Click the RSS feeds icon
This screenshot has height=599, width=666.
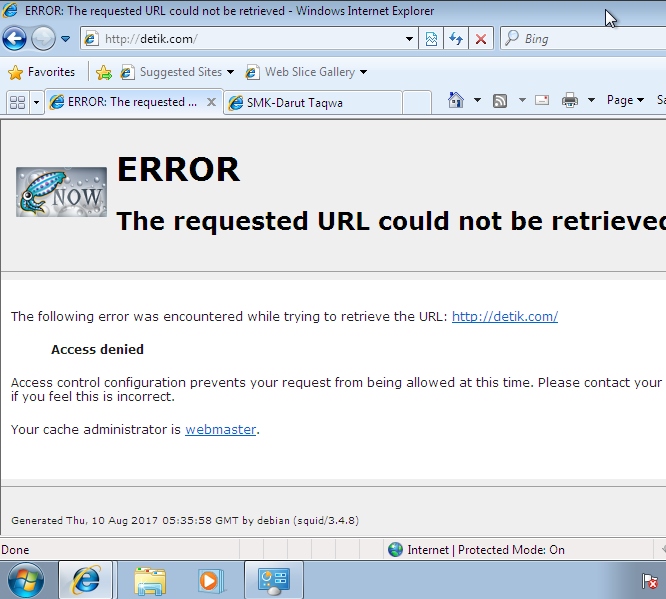[x=500, y=101]
